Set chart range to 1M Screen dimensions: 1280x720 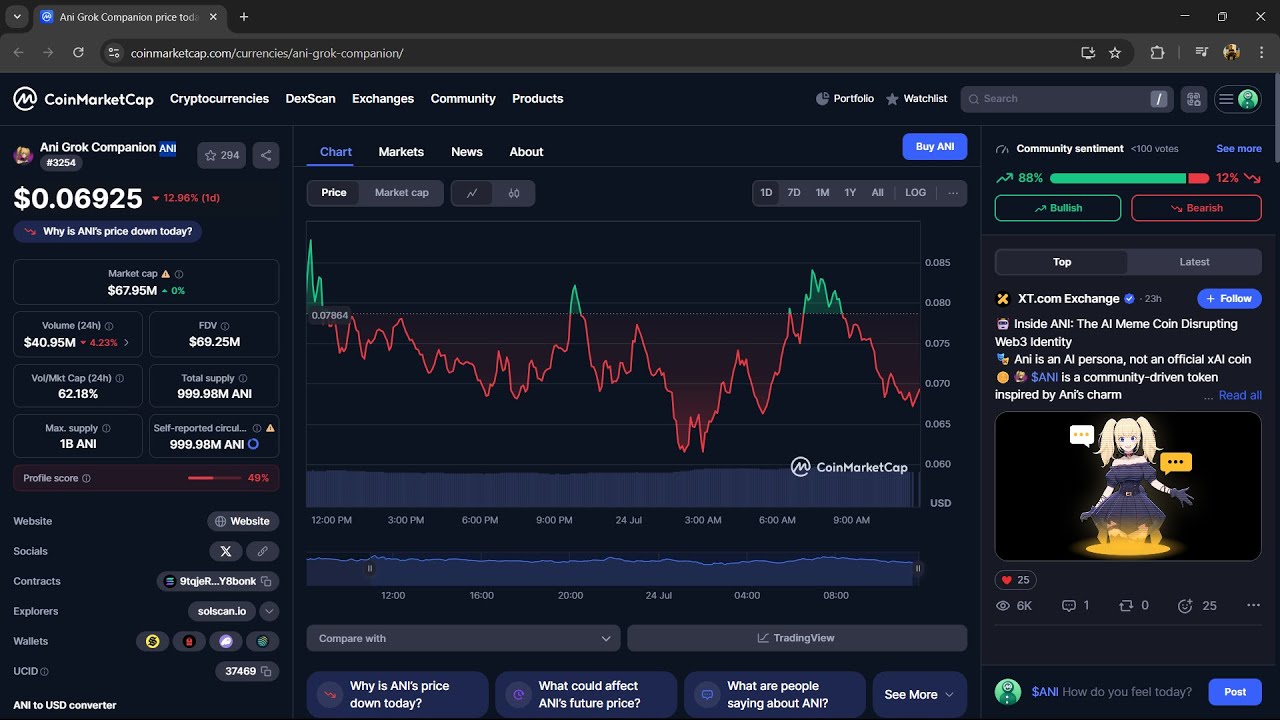(822, 193)
